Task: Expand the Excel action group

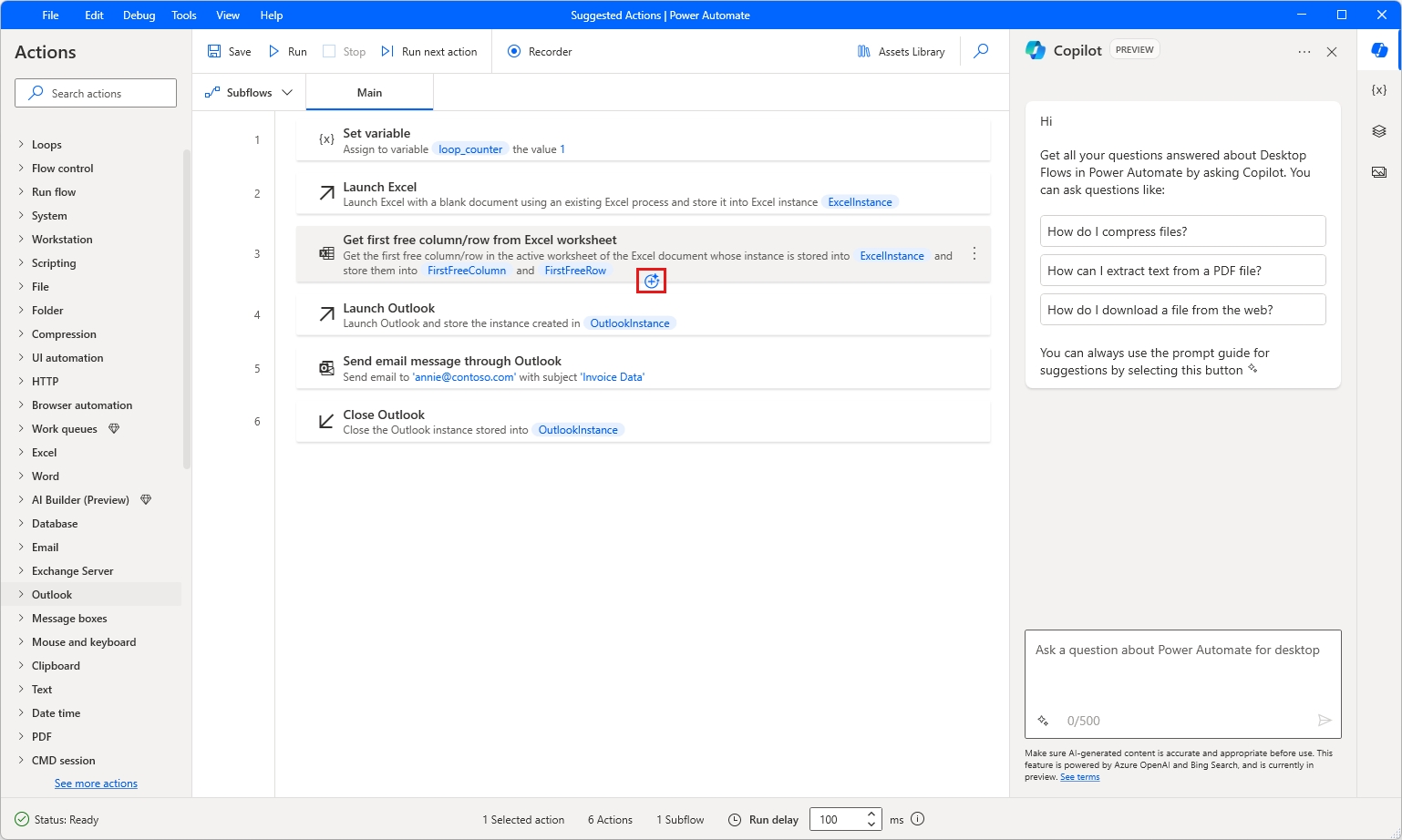Action: coord(21,452)
